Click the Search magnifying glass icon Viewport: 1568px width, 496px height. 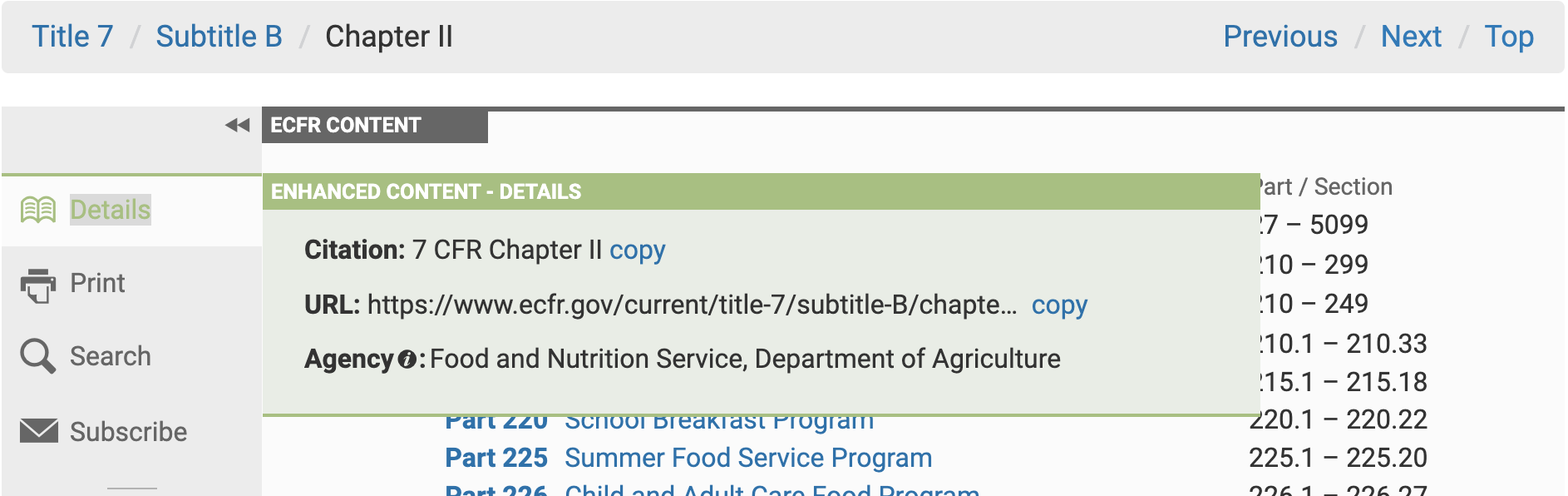(38, 356)
